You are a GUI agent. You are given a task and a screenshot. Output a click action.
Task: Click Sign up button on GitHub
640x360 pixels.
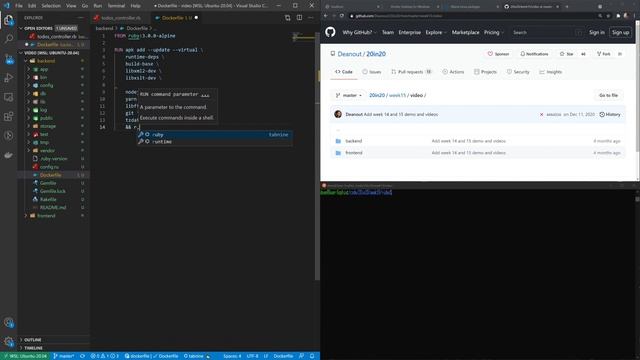[620, 32]
